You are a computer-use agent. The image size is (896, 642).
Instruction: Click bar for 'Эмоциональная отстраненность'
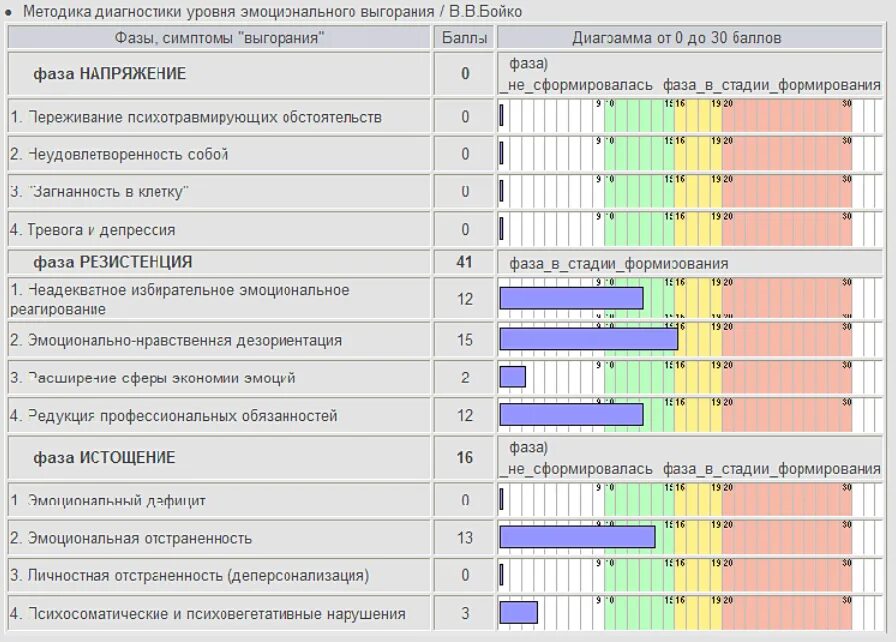point(577,537)
